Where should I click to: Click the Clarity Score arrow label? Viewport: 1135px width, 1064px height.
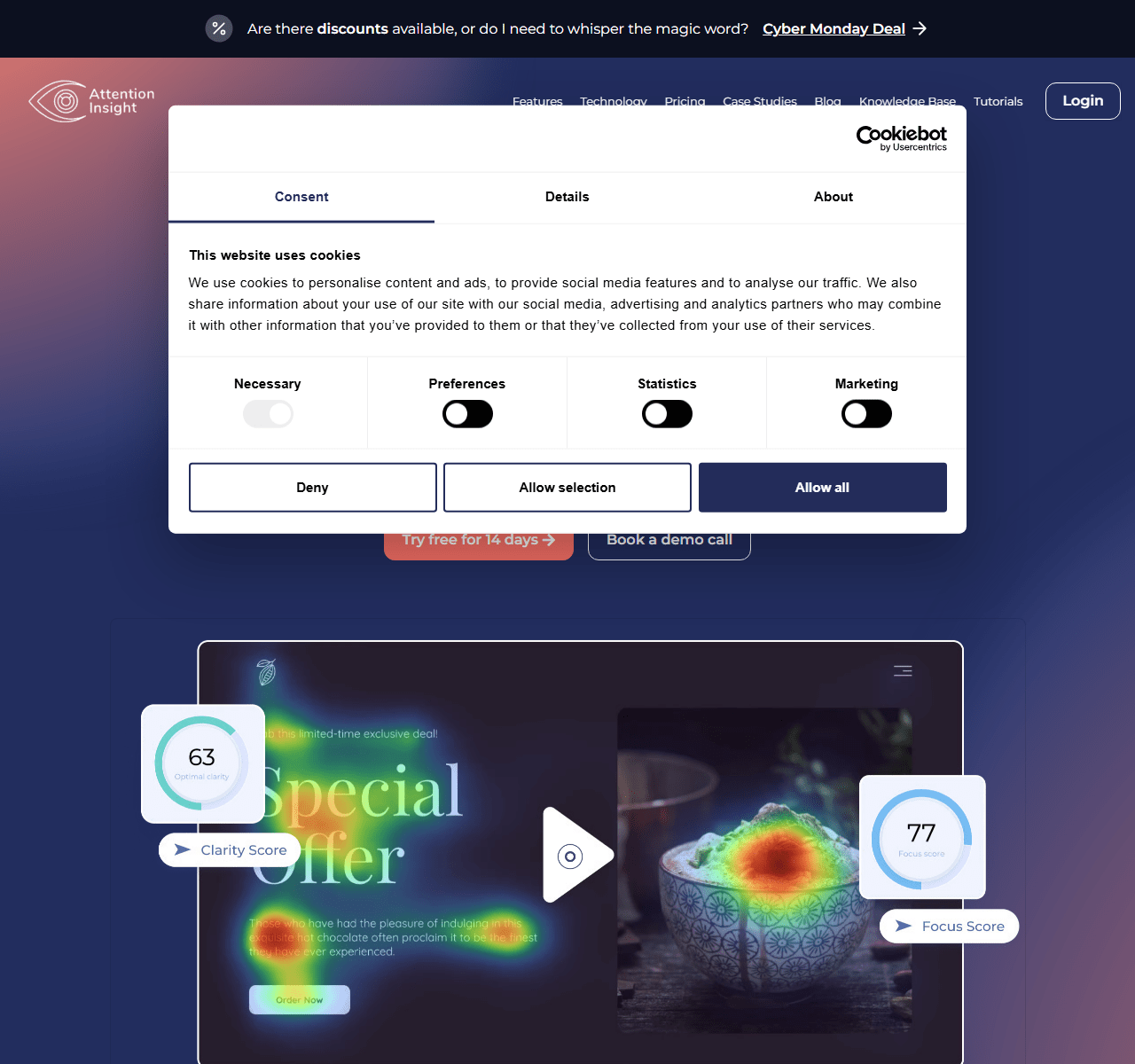coord(230,850)
